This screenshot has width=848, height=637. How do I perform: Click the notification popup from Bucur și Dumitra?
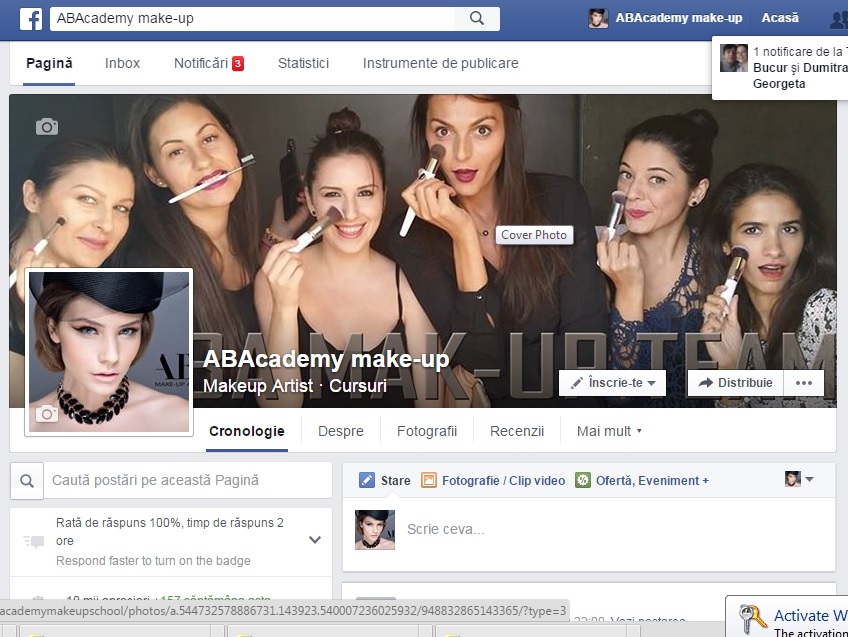tap(781, 68)
